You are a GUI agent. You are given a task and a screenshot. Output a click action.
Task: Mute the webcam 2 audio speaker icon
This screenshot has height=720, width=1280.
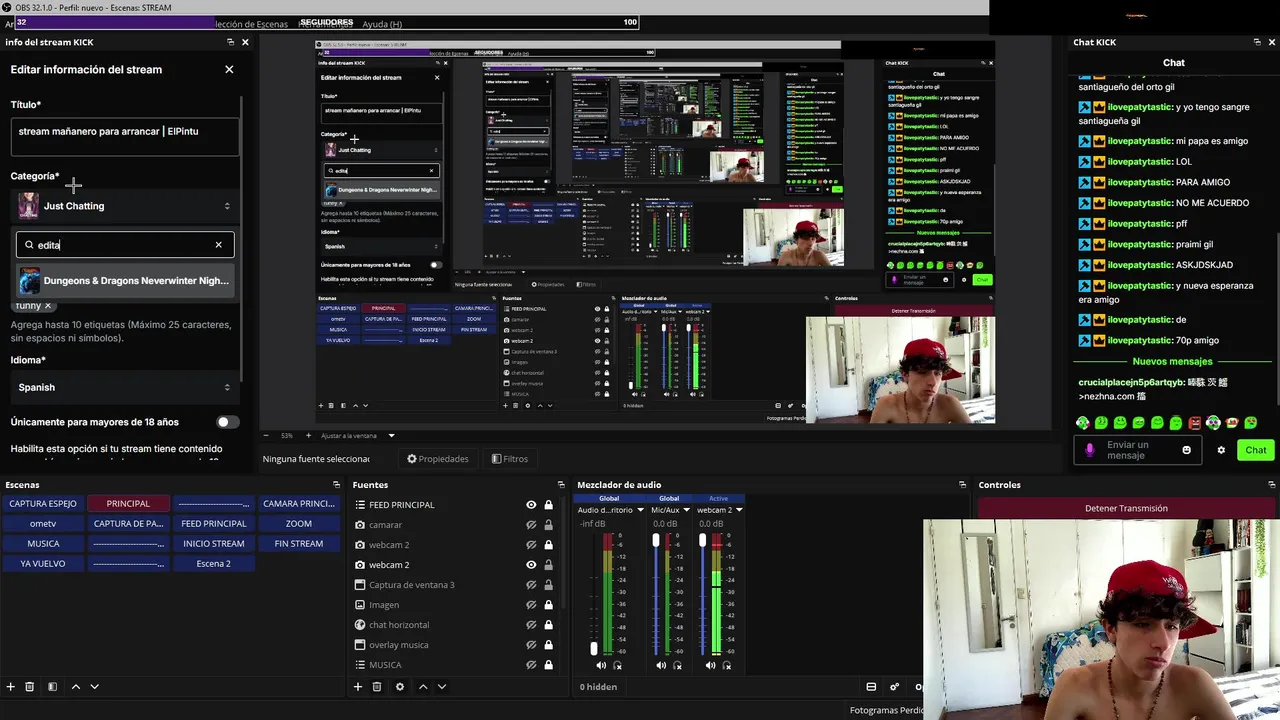[711, 665]
